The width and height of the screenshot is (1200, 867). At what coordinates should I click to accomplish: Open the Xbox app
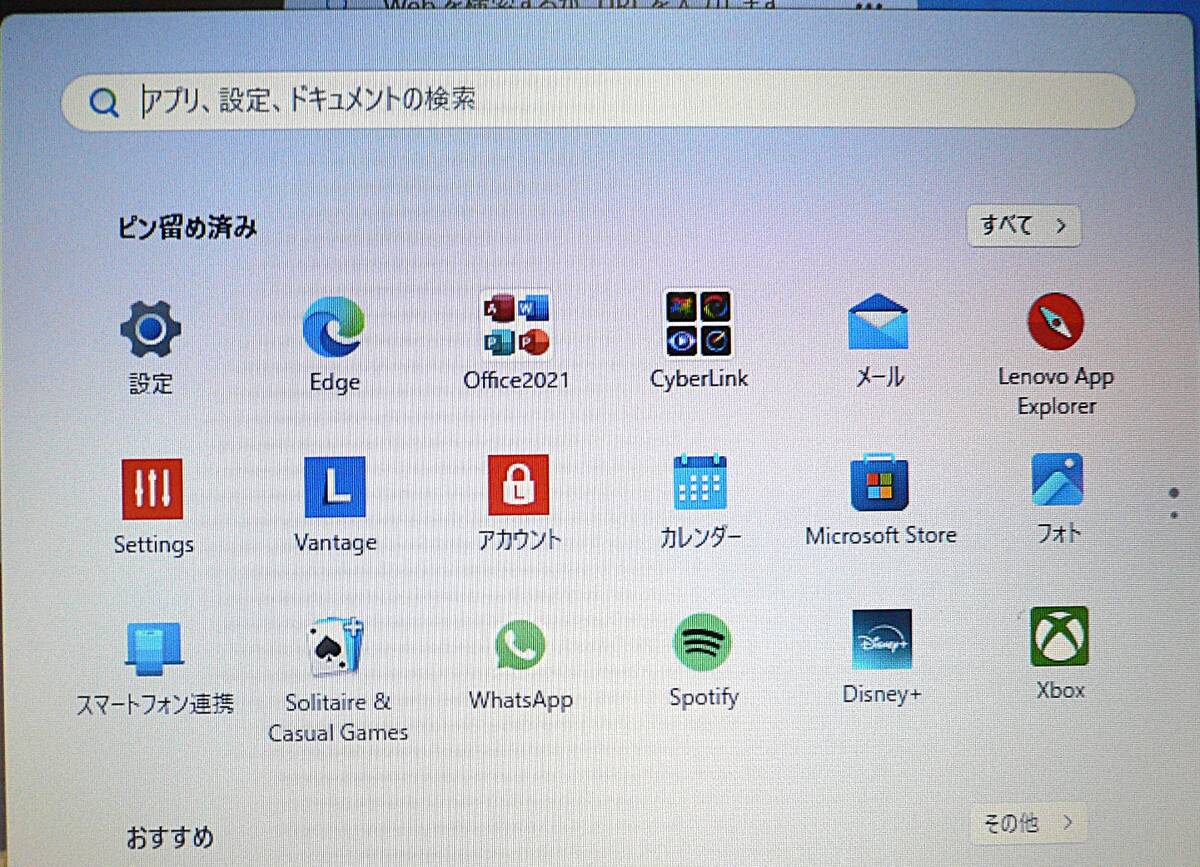[x=1058, y=640]
